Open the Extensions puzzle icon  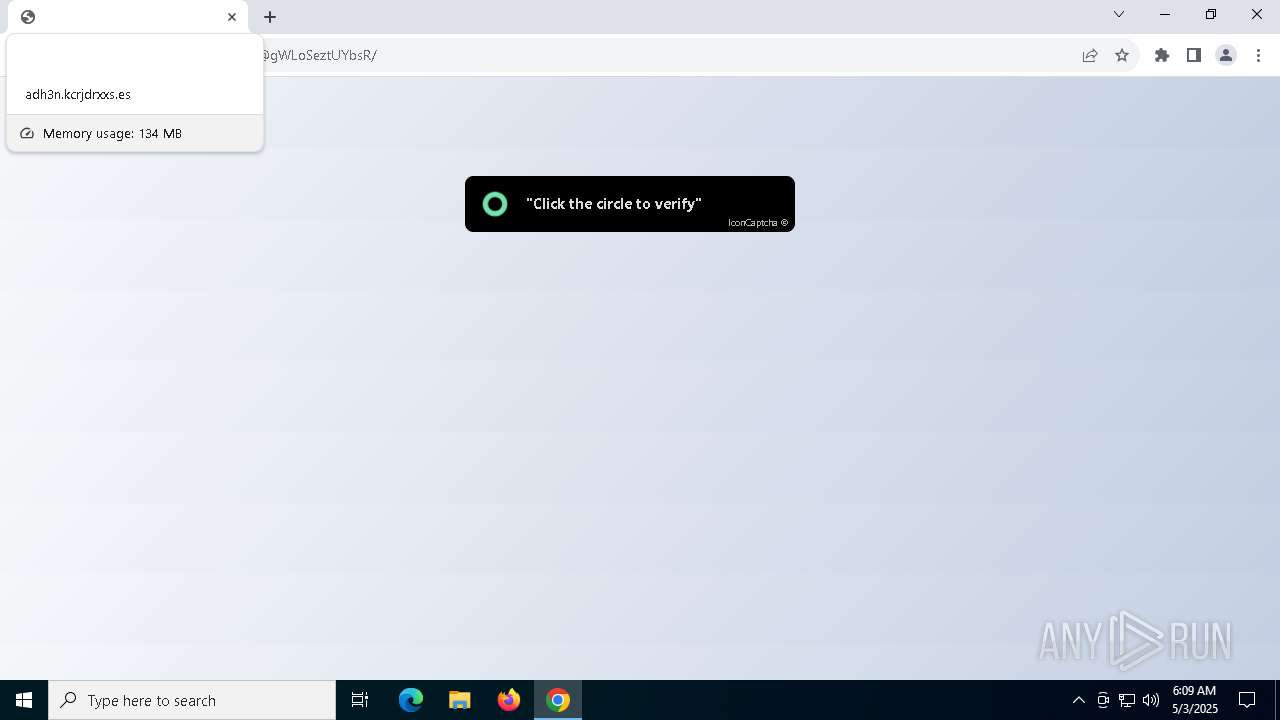coord(1162,55)
